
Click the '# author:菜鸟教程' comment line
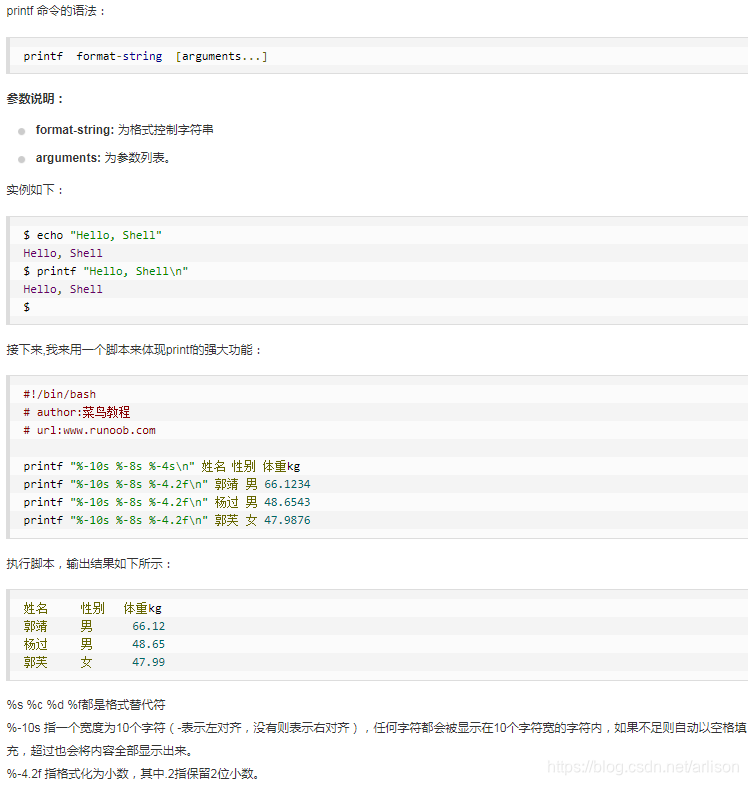[77, 412]
